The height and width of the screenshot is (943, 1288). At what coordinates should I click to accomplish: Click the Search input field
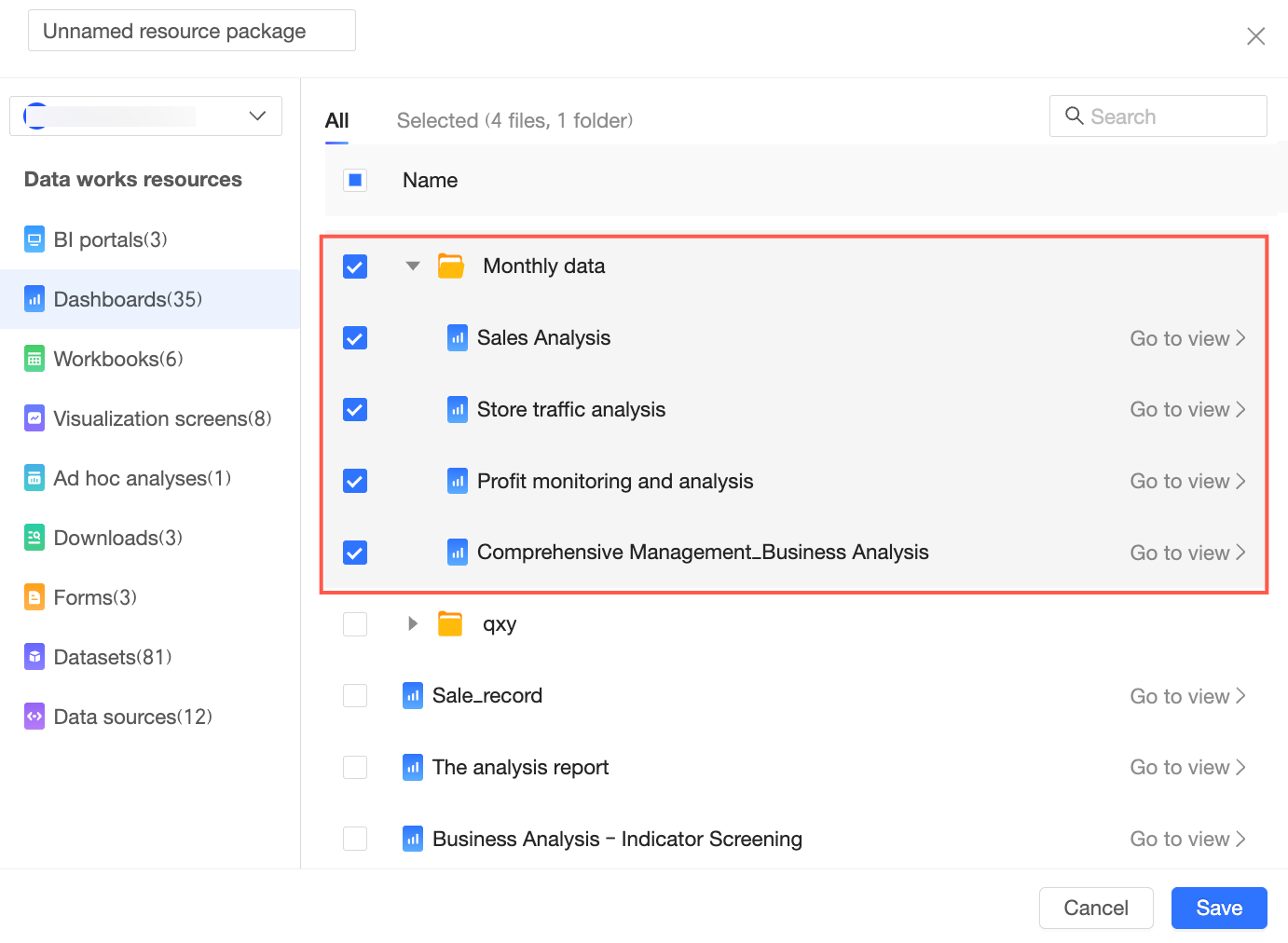(1158, 116)
